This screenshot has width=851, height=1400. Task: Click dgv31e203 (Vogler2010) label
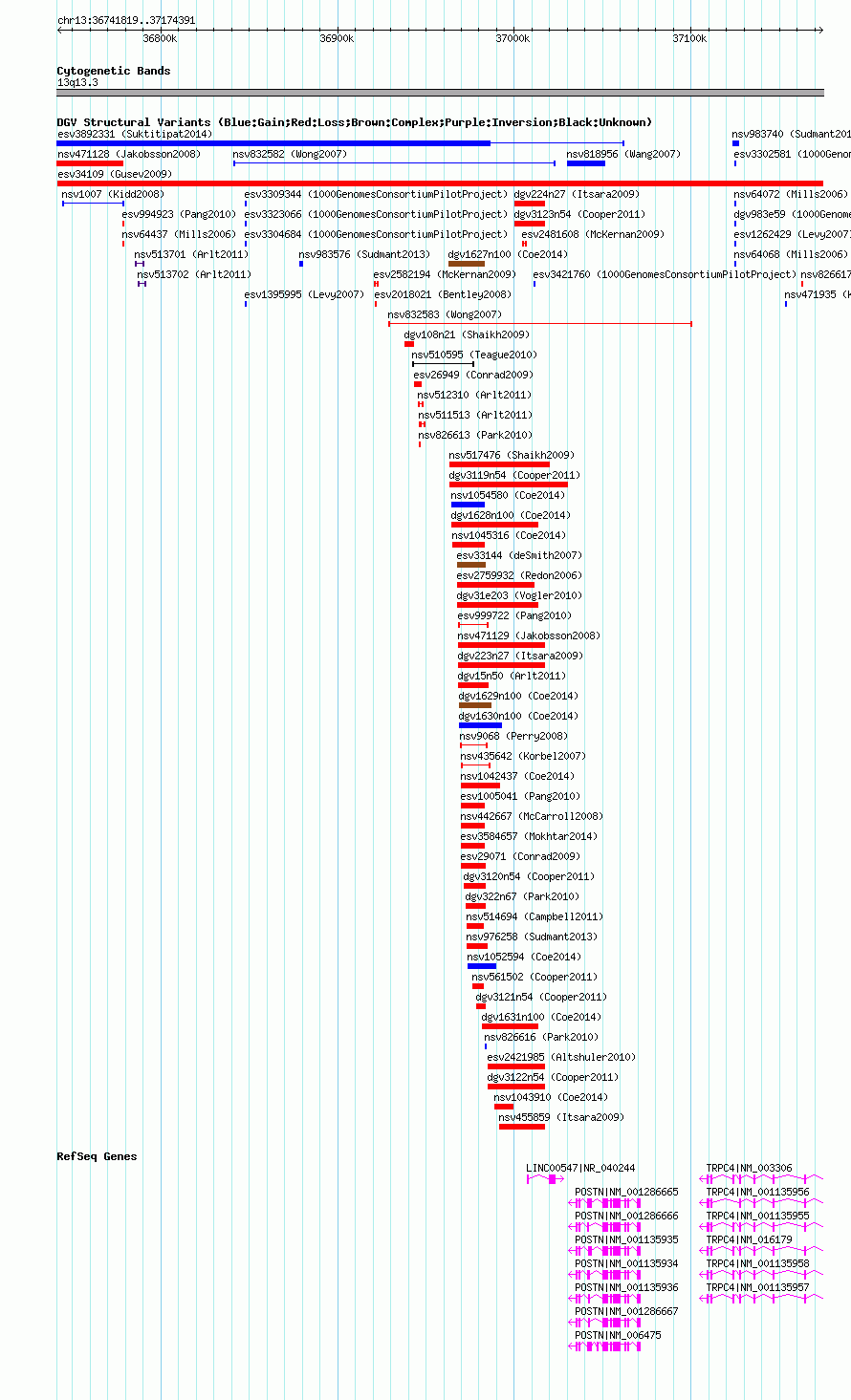pos(519,596)
